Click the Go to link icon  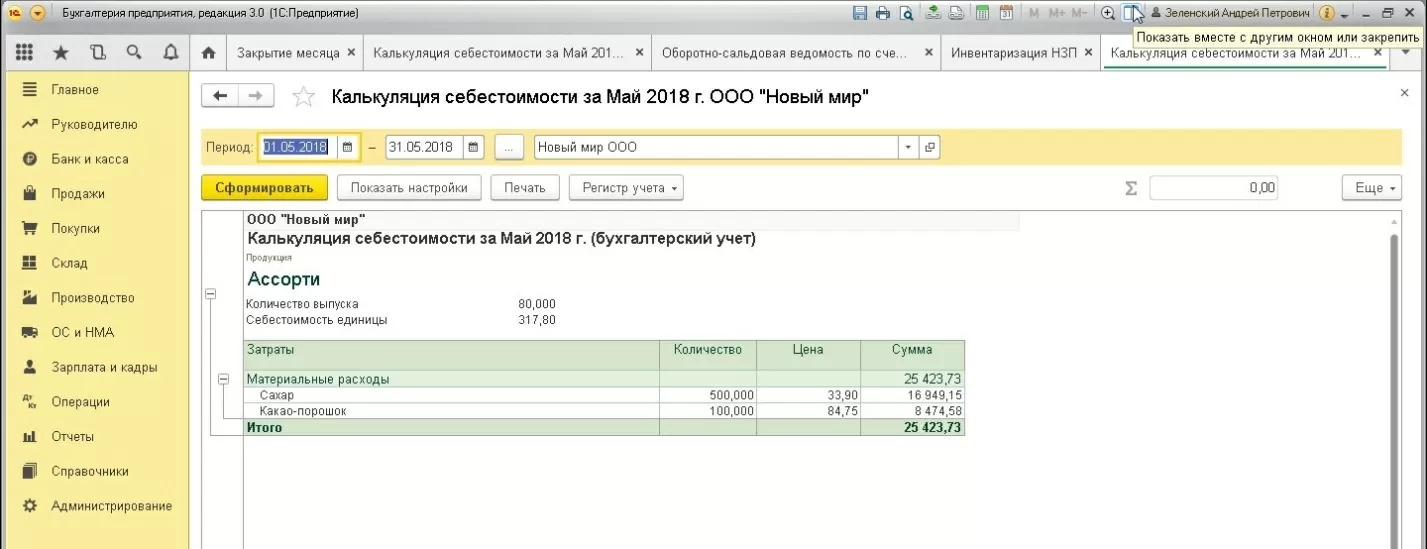[x=956, y=13]
